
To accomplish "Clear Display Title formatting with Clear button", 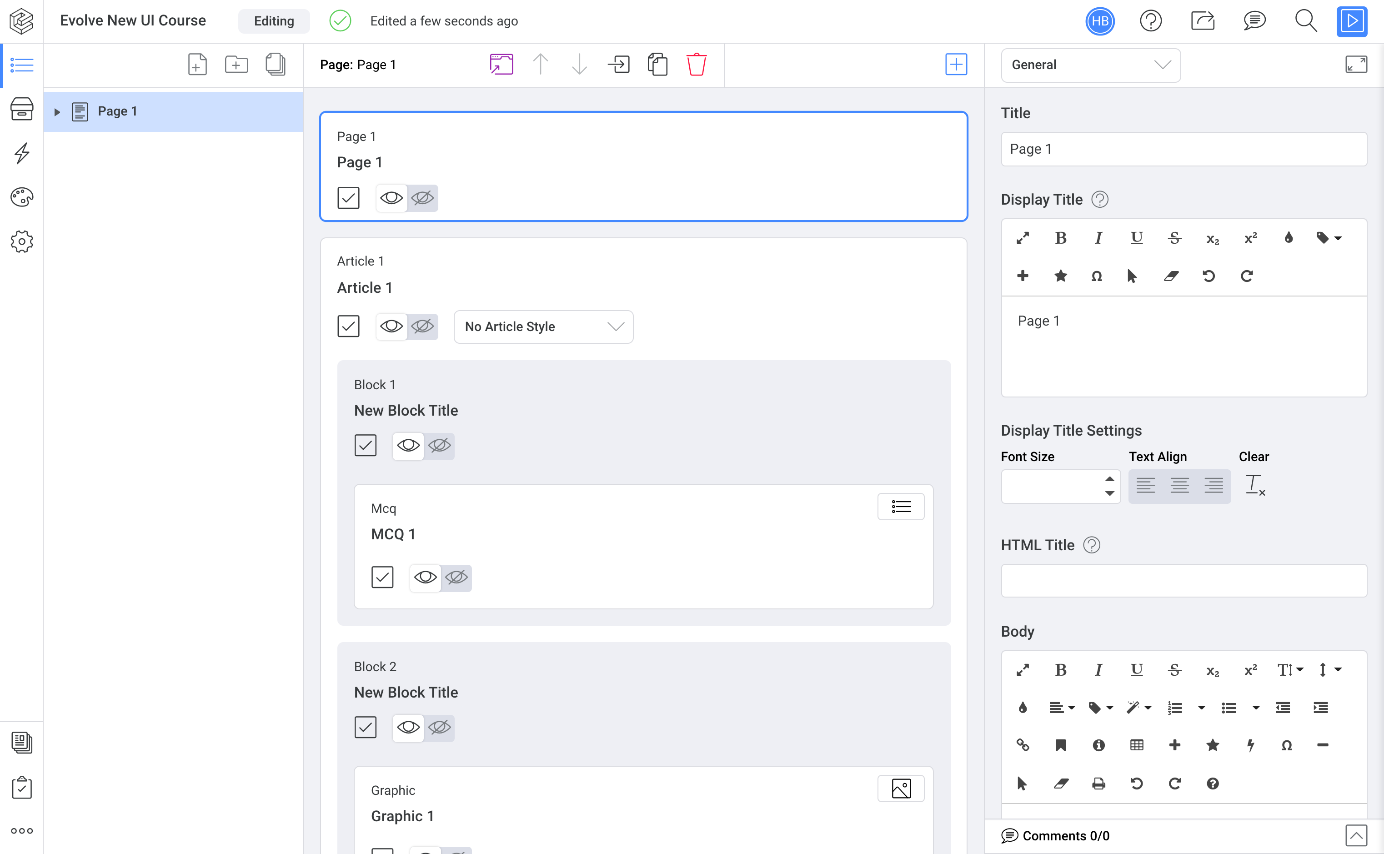I will coord(1255,485).
